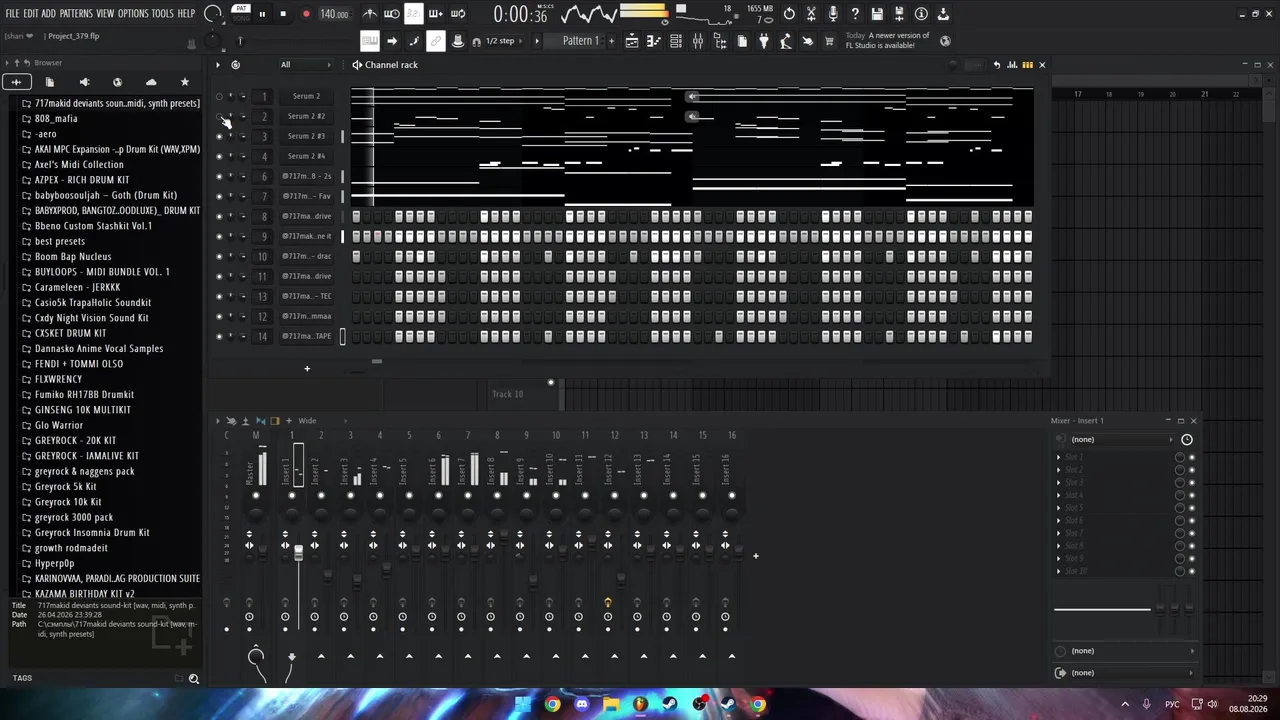Open the VIEW menu

[x=105, y=14]
